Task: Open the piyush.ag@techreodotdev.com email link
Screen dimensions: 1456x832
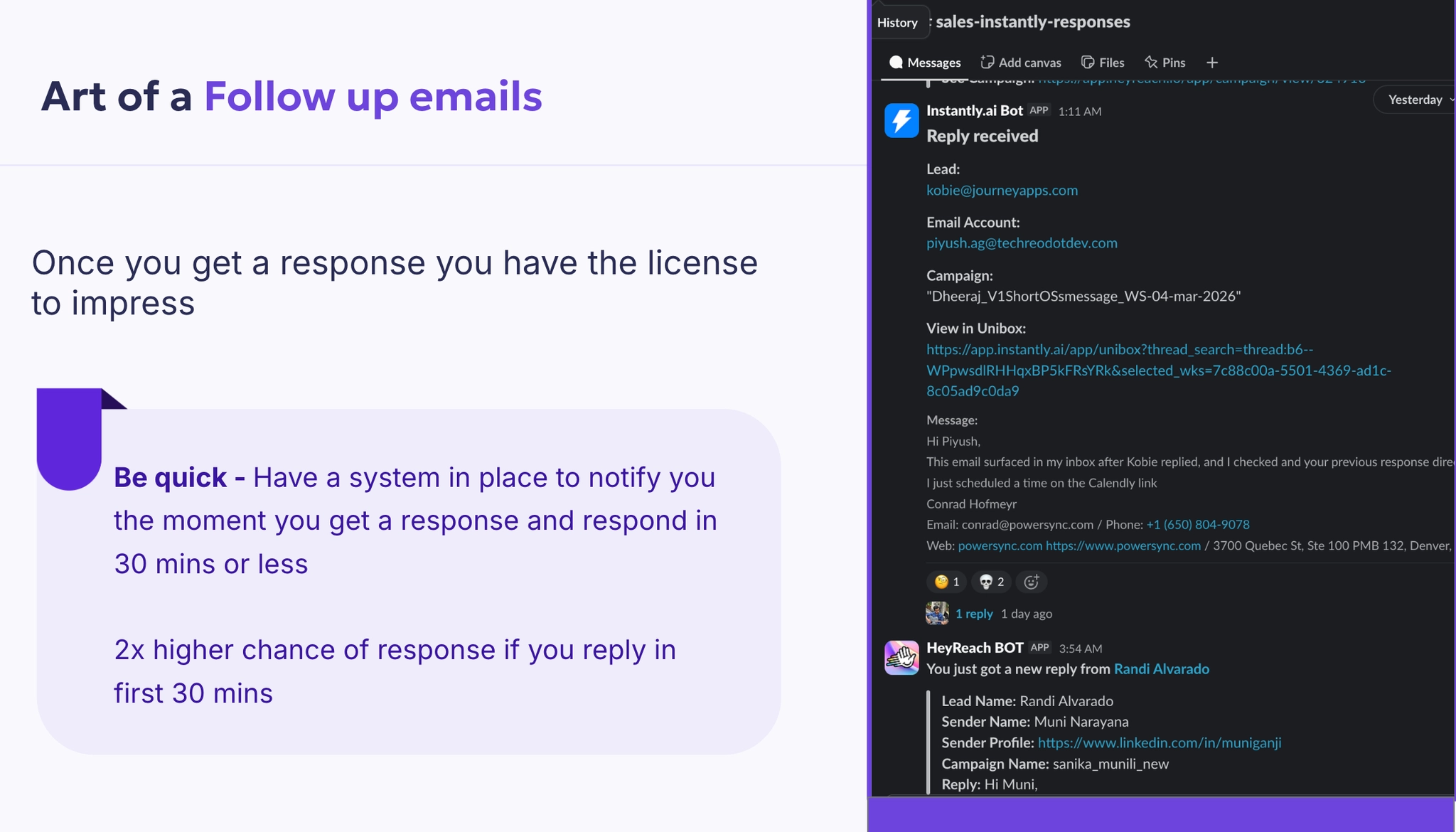Action: [1022, 242]
